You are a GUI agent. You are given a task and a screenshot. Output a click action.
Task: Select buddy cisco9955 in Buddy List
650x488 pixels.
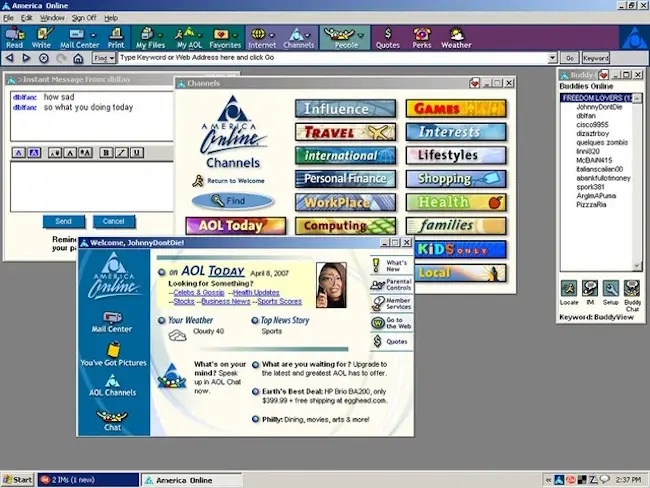pos(592,125)
